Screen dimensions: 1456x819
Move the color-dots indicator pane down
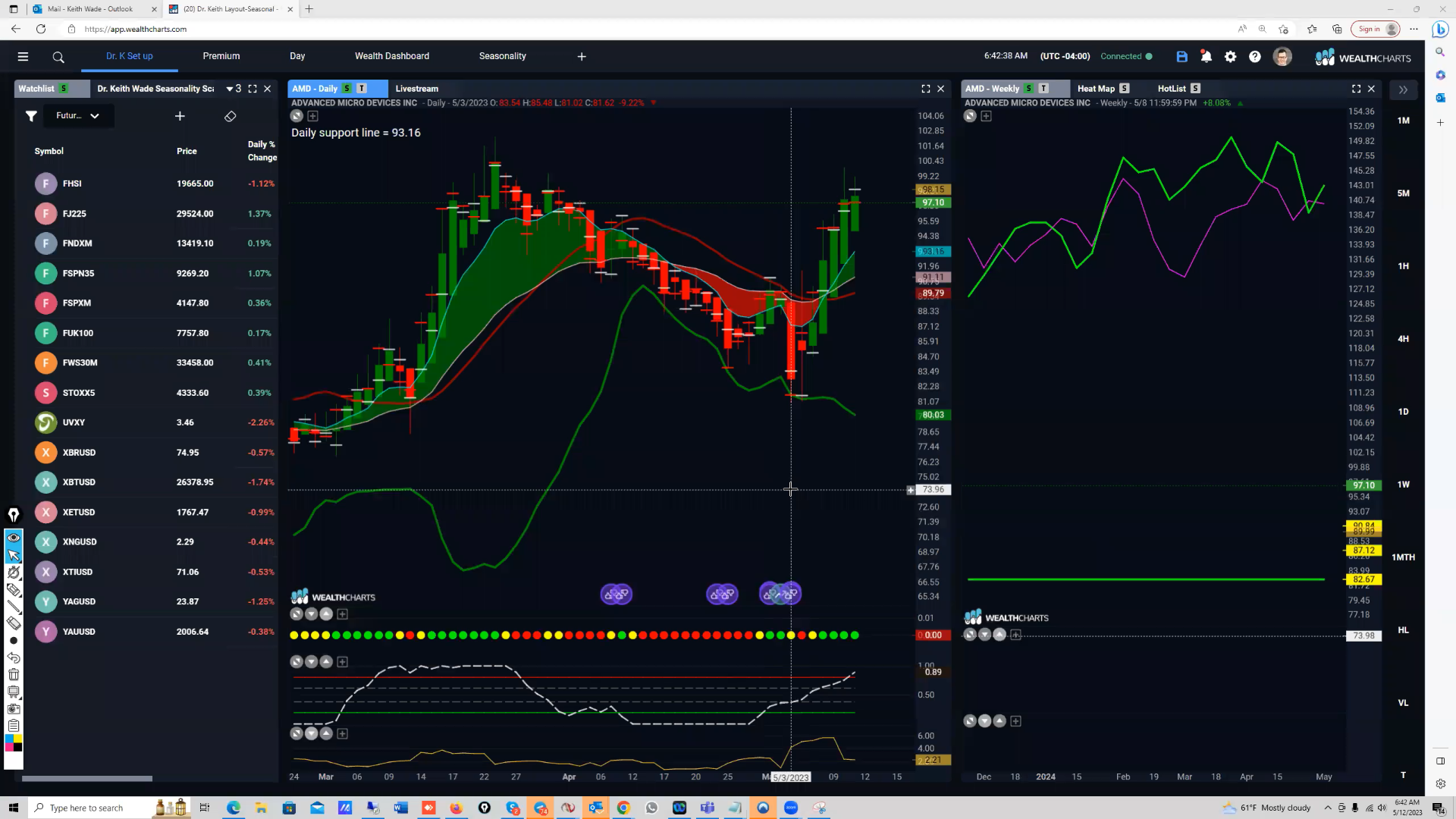click(311, 614)
